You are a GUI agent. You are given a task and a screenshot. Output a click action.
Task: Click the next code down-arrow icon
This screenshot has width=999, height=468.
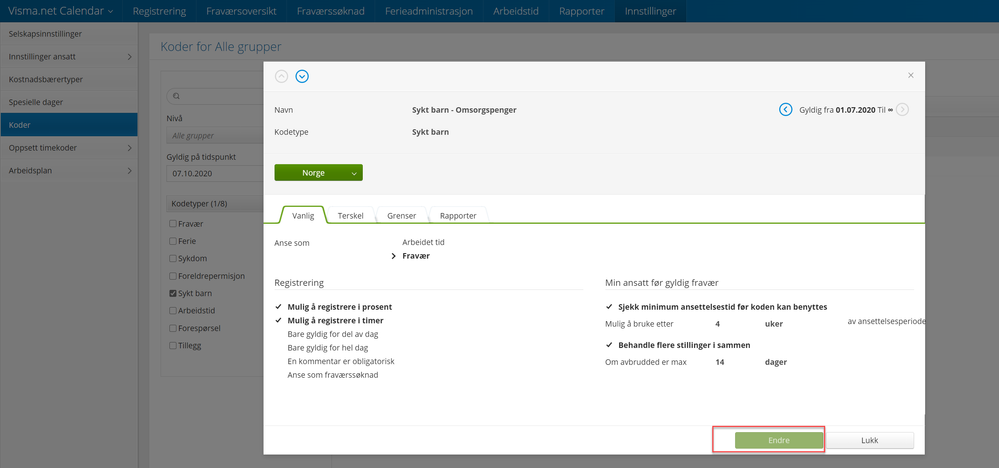[x=302, y=76]
